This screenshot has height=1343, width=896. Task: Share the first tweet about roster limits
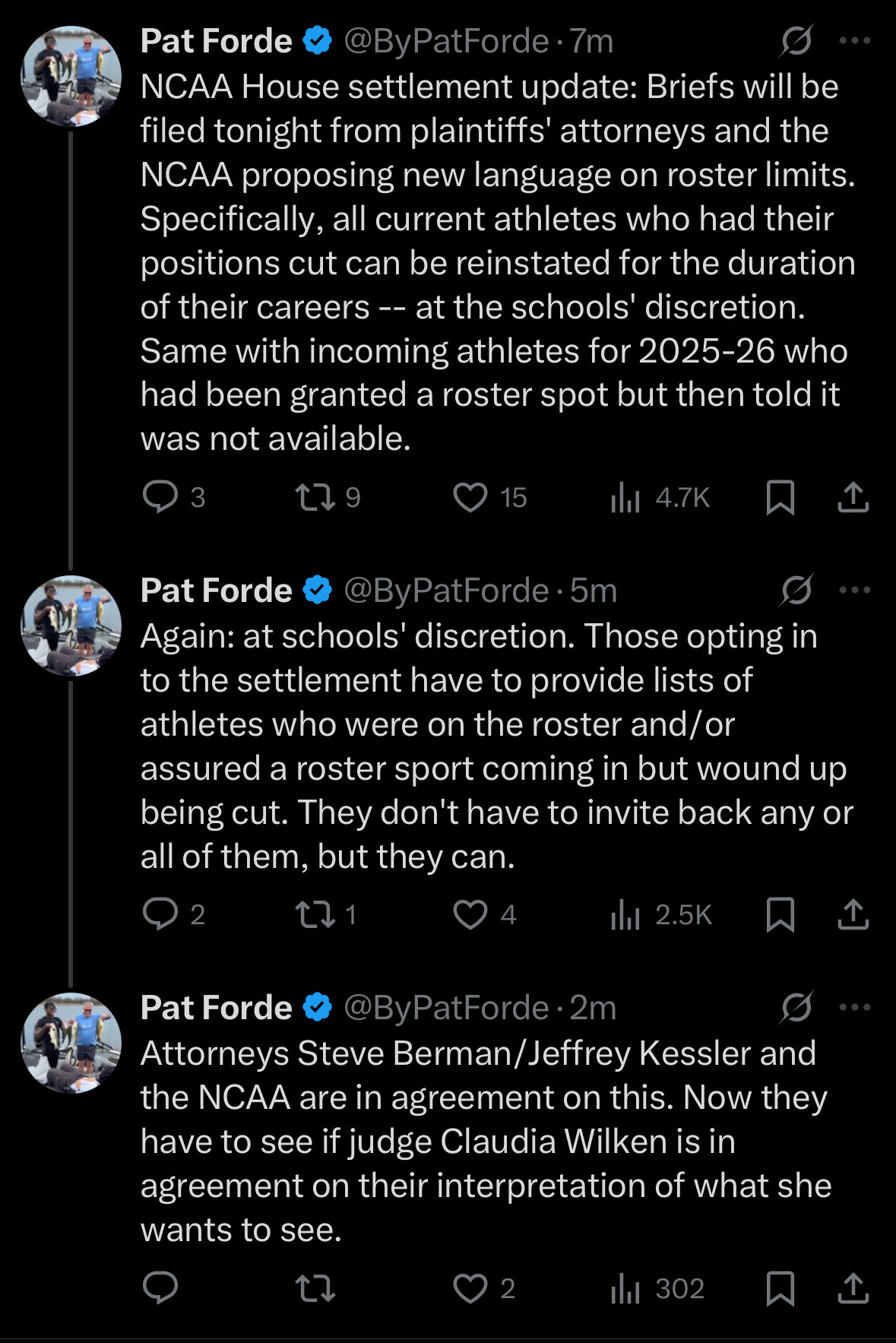(853, 498)
